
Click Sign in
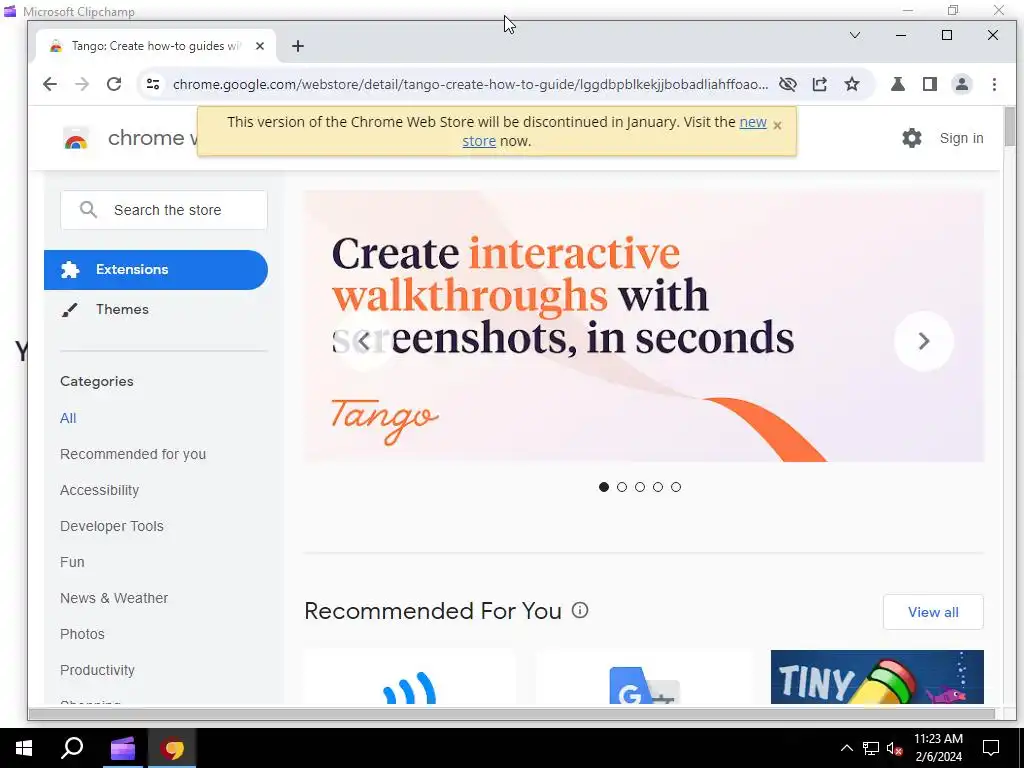[961, 138]
